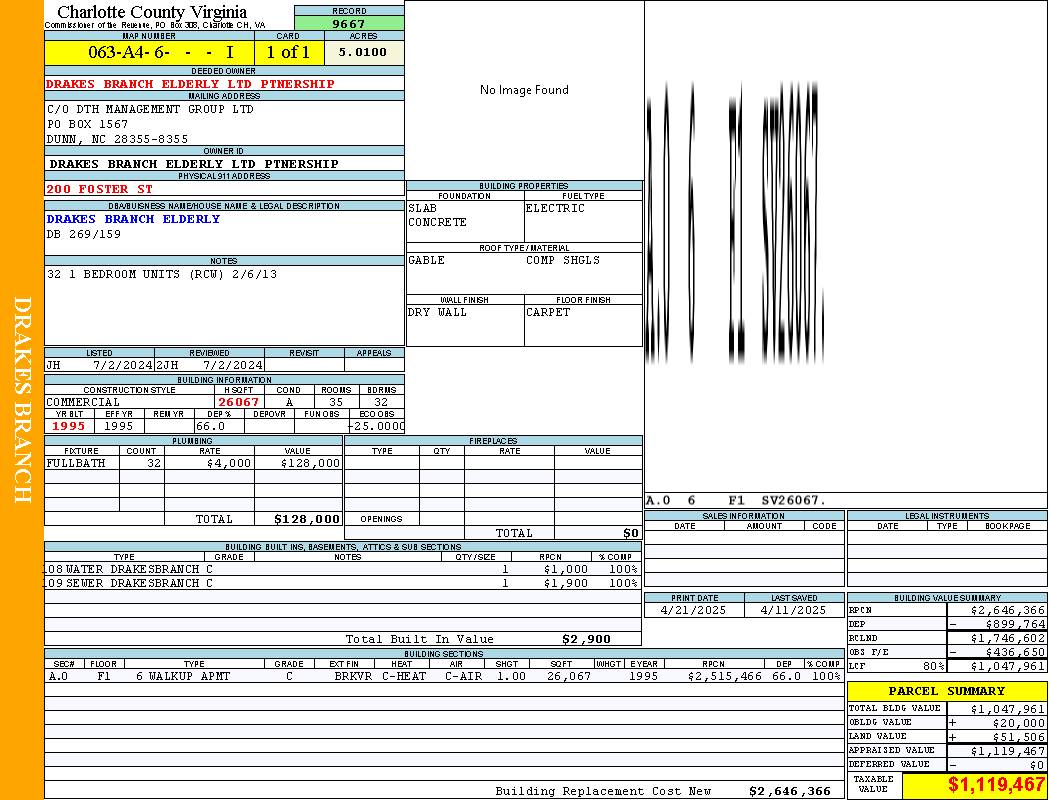Click the fireplaces total $0
This screenshot has height=800, width=1050.
tap(631, 534)
